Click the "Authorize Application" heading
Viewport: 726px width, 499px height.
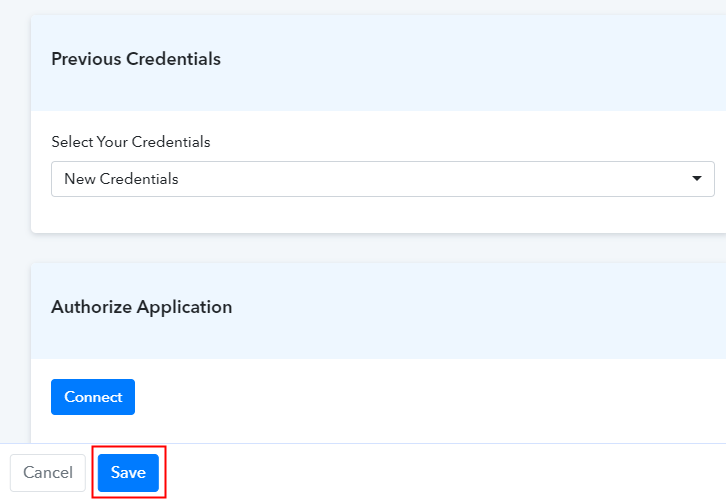[x=141, y=307]
